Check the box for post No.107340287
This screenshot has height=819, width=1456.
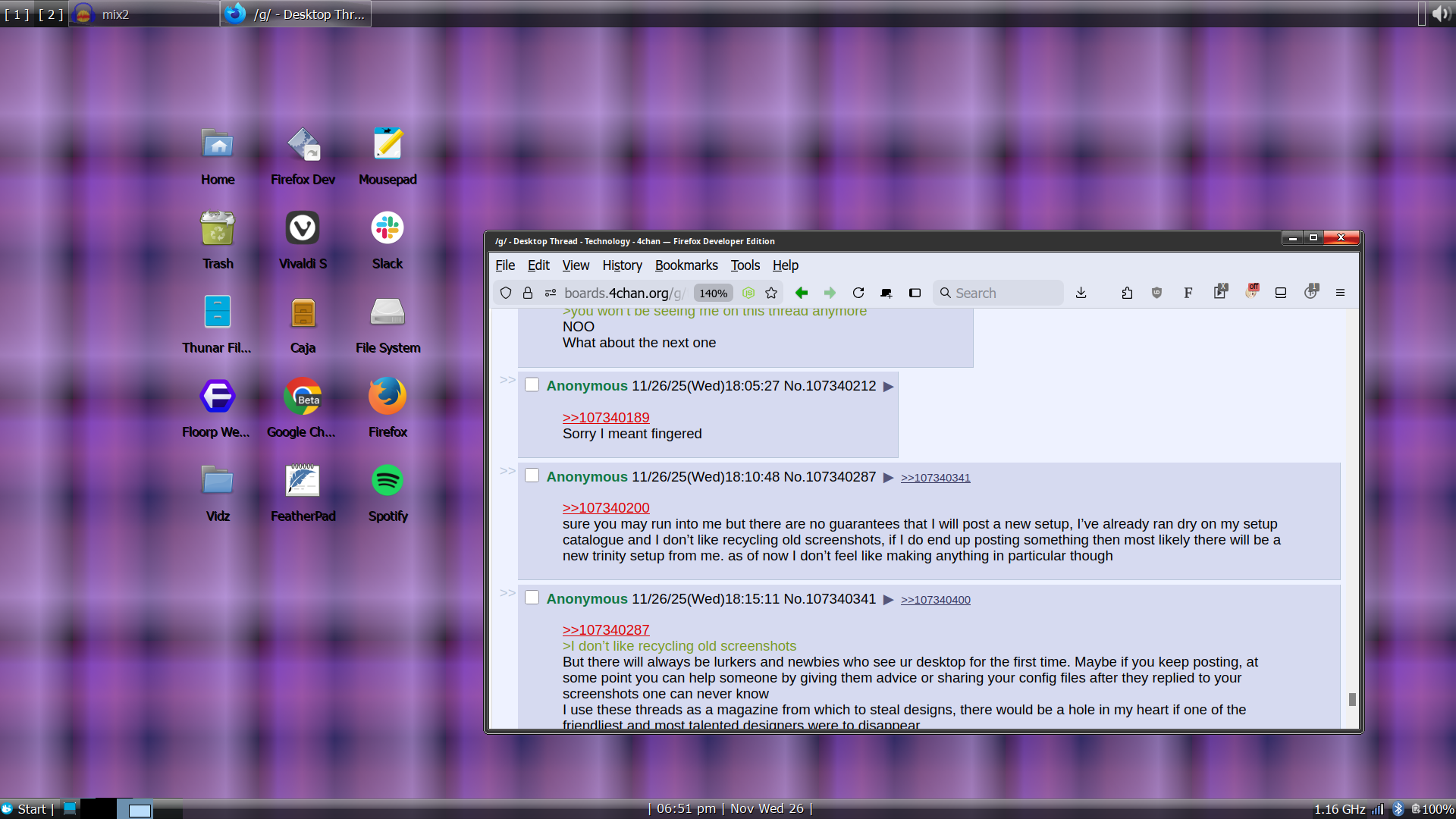pyautogui.click(x=532, y=475)
